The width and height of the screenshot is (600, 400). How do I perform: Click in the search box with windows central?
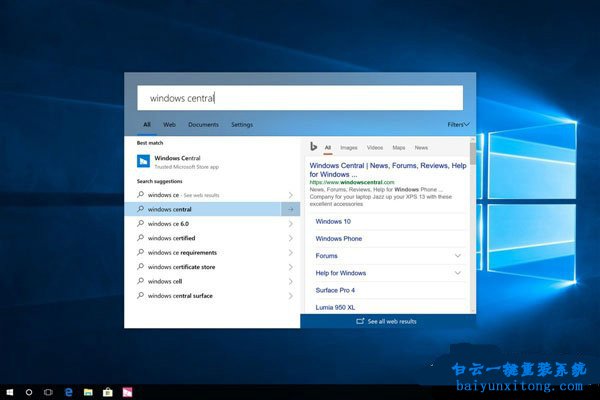[300, 98]
